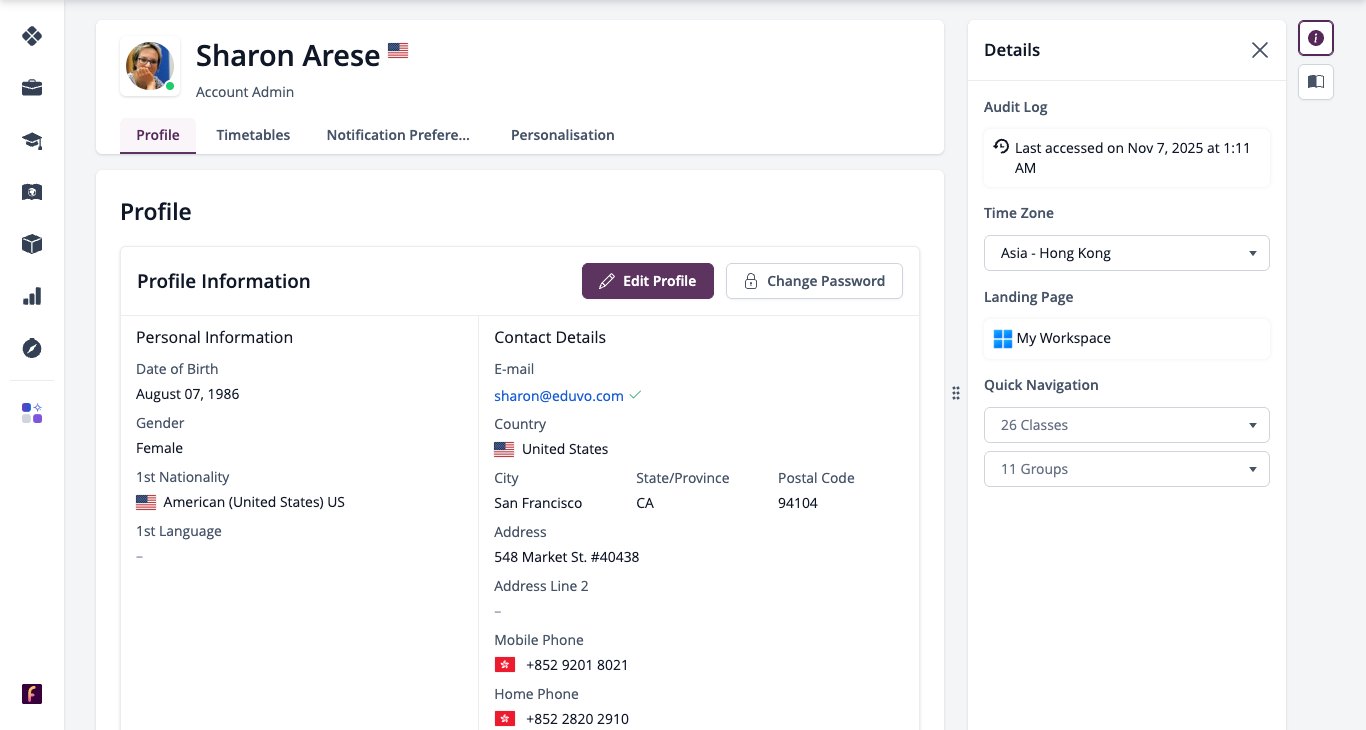Go to the Personalisation tab

point(563,135)
